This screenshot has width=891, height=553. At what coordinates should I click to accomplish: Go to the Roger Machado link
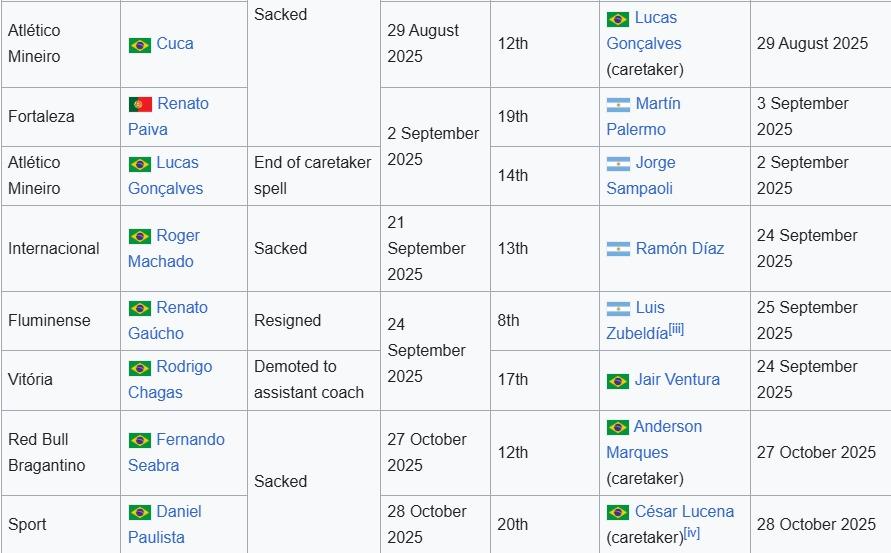click(178, 236)
